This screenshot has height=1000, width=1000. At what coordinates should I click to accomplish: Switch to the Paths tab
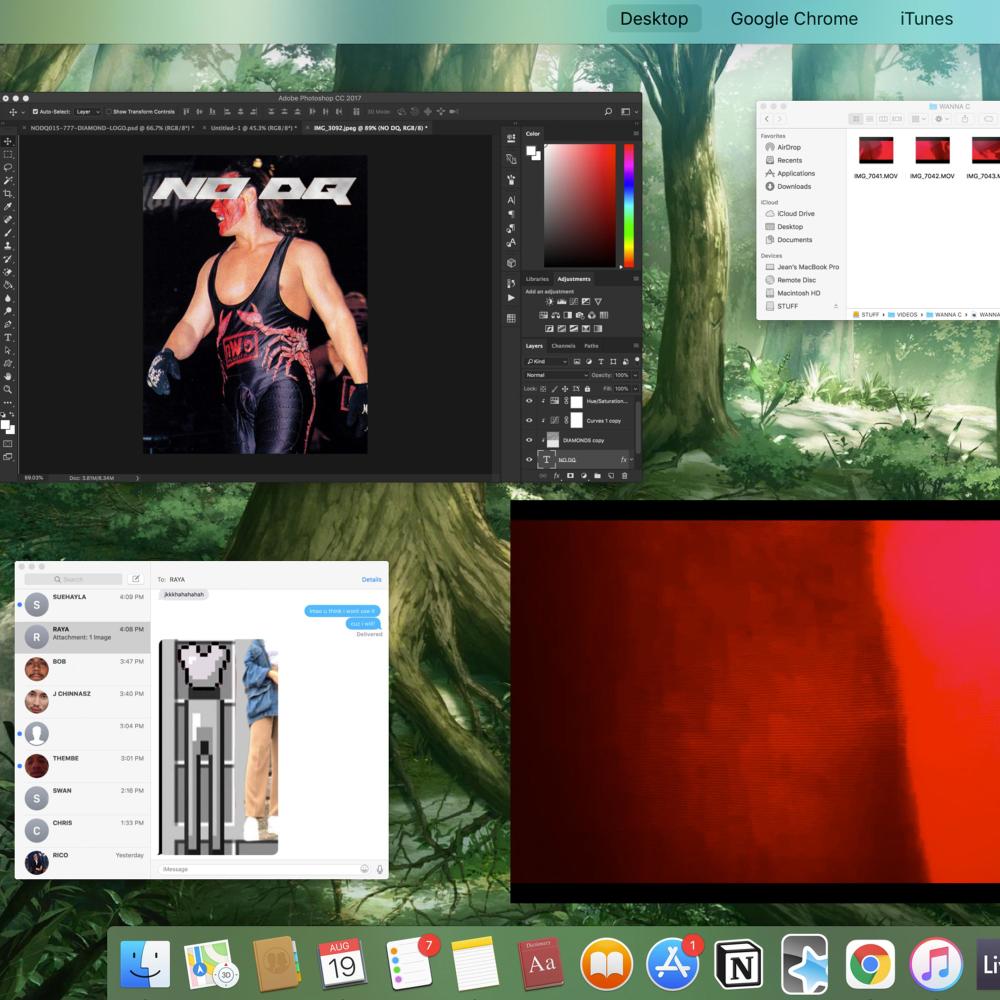[591, 346]
